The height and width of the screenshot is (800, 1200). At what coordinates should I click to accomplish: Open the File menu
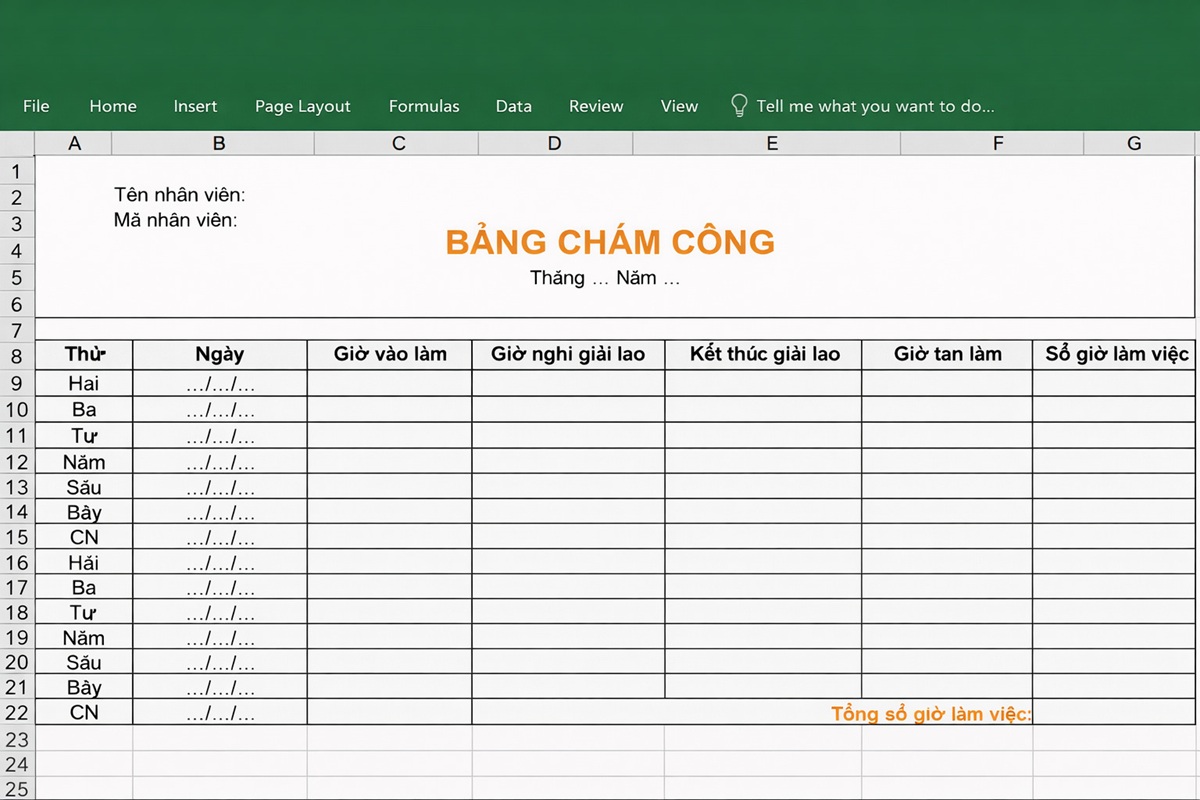pyautogui.click(x=36, y=106)
